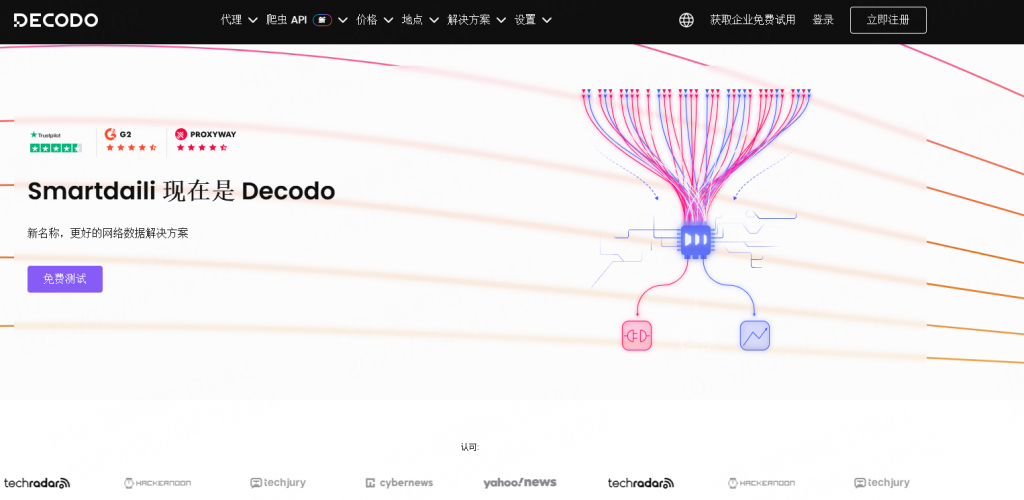The width and height of the screenshot is (1024, 500).
Task: Click the cybernews logo
Action: tap(399, 483)
